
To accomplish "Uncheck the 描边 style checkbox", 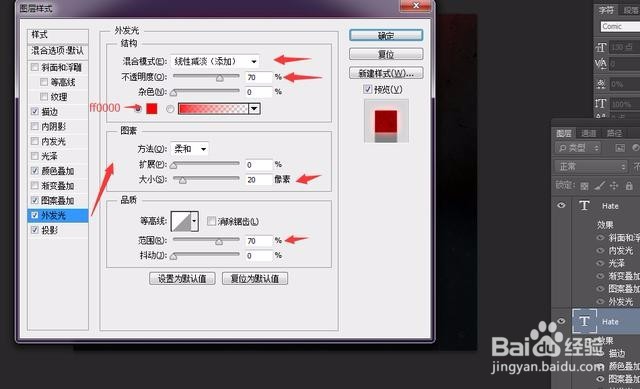I will click(35, 111).
